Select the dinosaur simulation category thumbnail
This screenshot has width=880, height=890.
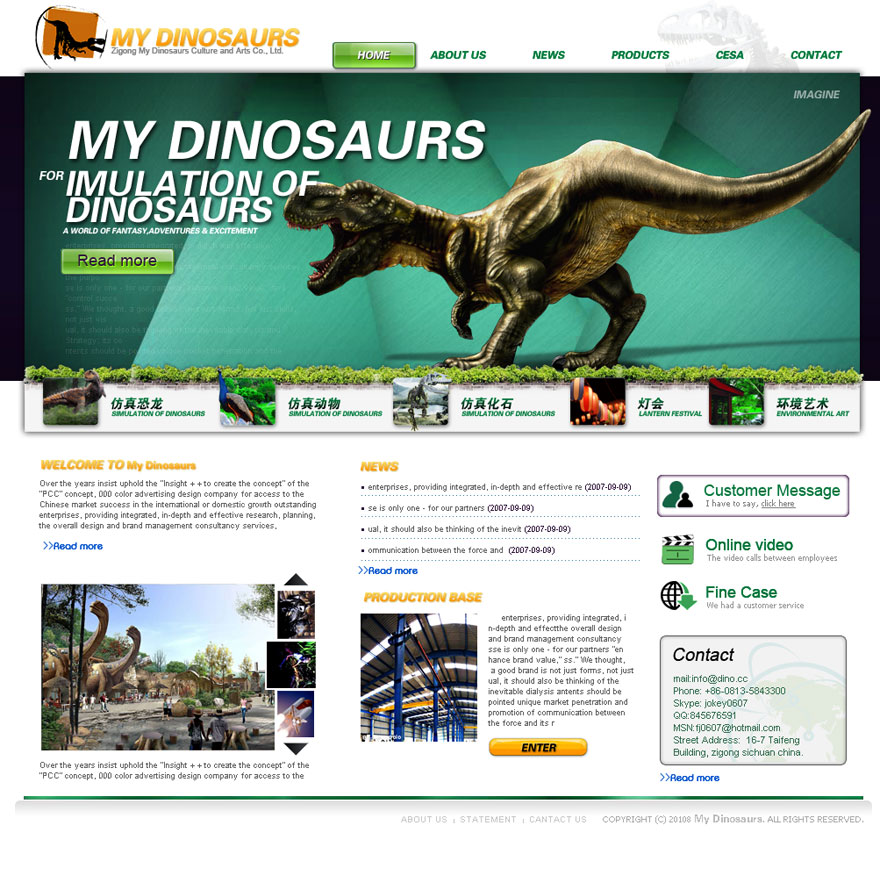point(71,402)
